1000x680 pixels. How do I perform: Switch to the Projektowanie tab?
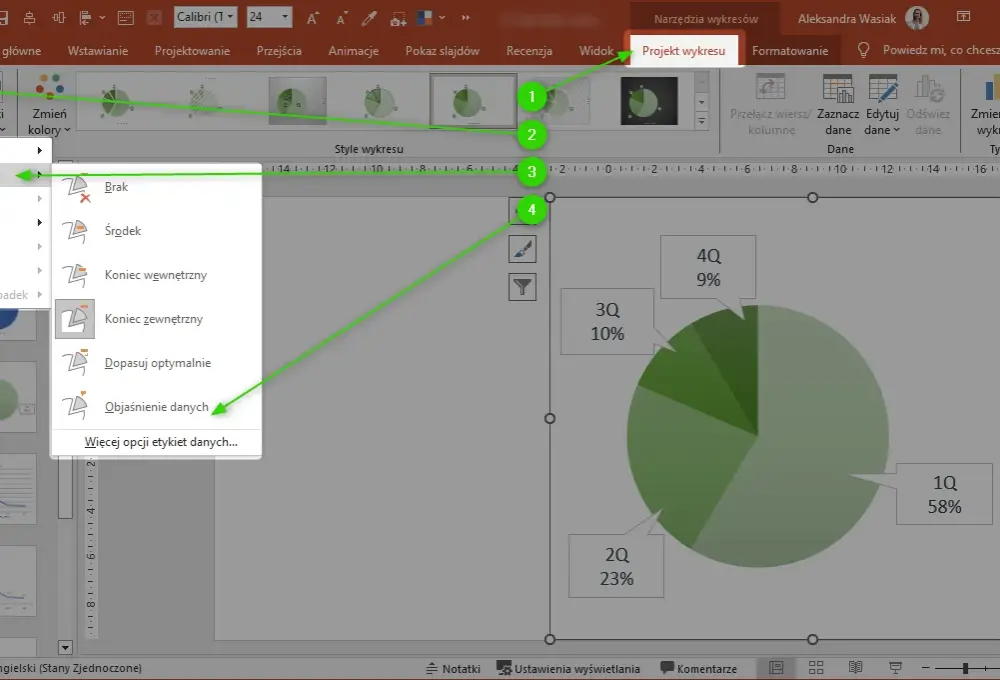(192, 50)
